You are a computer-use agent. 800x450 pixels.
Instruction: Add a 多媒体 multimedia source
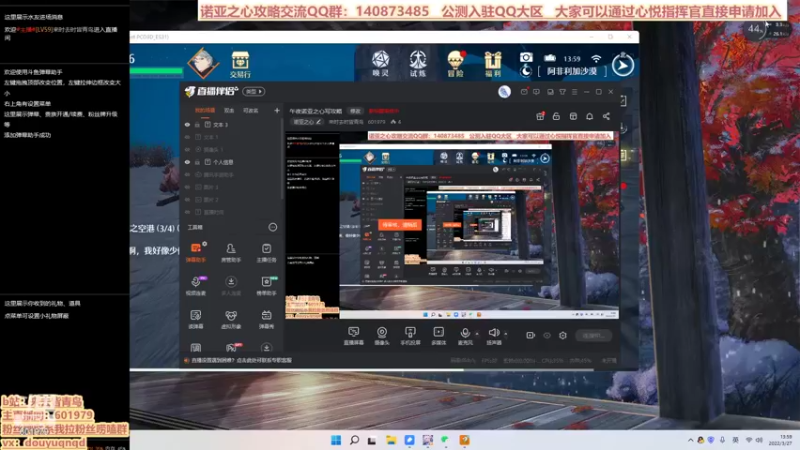(438, 336)
